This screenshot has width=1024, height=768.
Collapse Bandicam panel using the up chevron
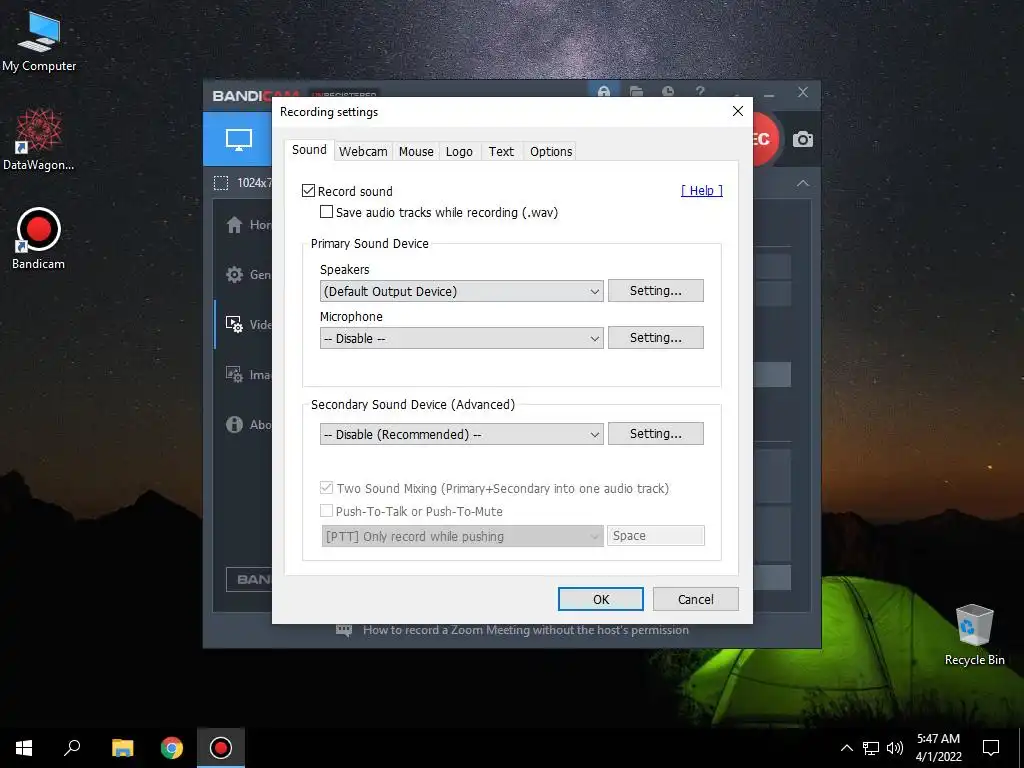point(803,184)
